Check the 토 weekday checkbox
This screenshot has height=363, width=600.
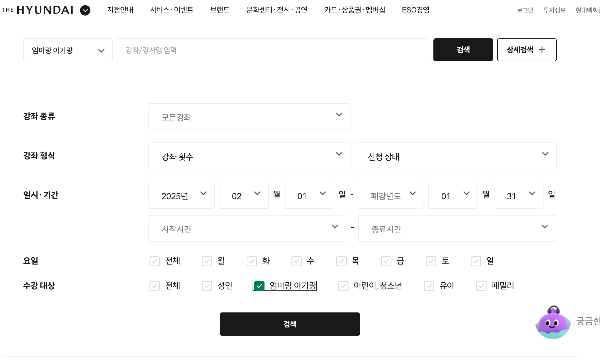click(x=431, y=261)
